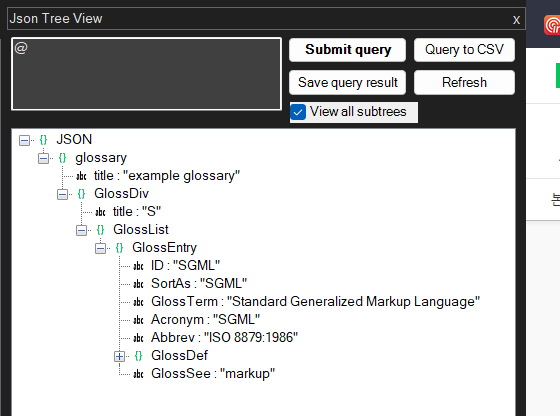Collapse the GlossEntry node
This screenshot has width=560, height=416.
(100, 248)
